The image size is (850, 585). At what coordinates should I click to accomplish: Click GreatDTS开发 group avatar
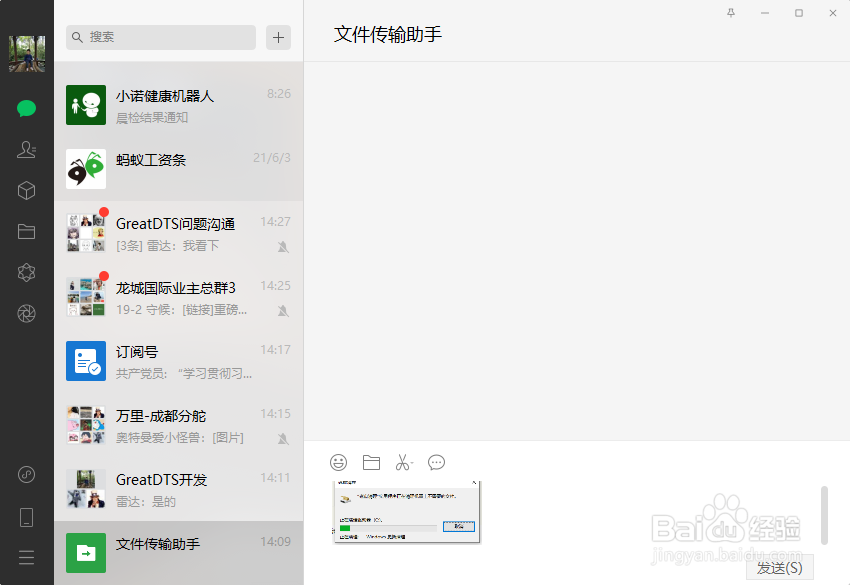click(86, 489)
